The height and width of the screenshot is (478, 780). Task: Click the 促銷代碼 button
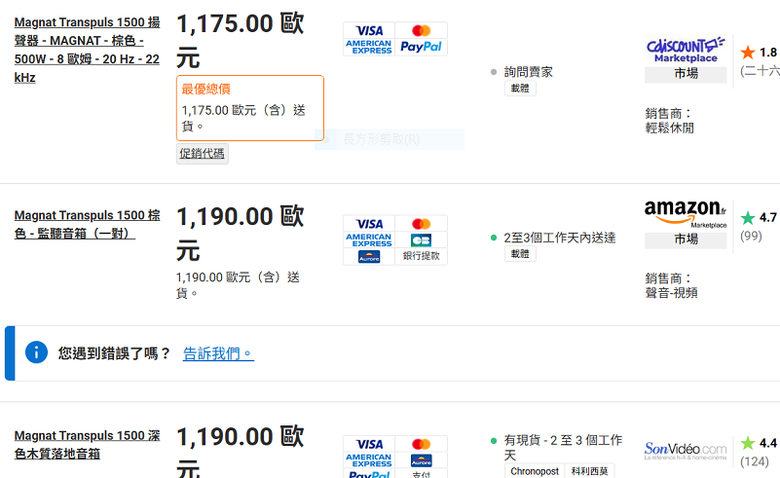[x=202, y=154]
